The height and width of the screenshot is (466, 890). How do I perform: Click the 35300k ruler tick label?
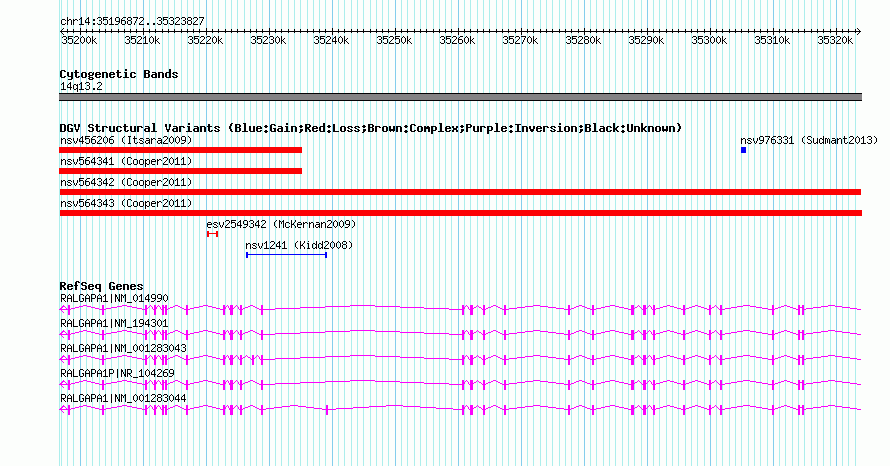coord(709,40)
